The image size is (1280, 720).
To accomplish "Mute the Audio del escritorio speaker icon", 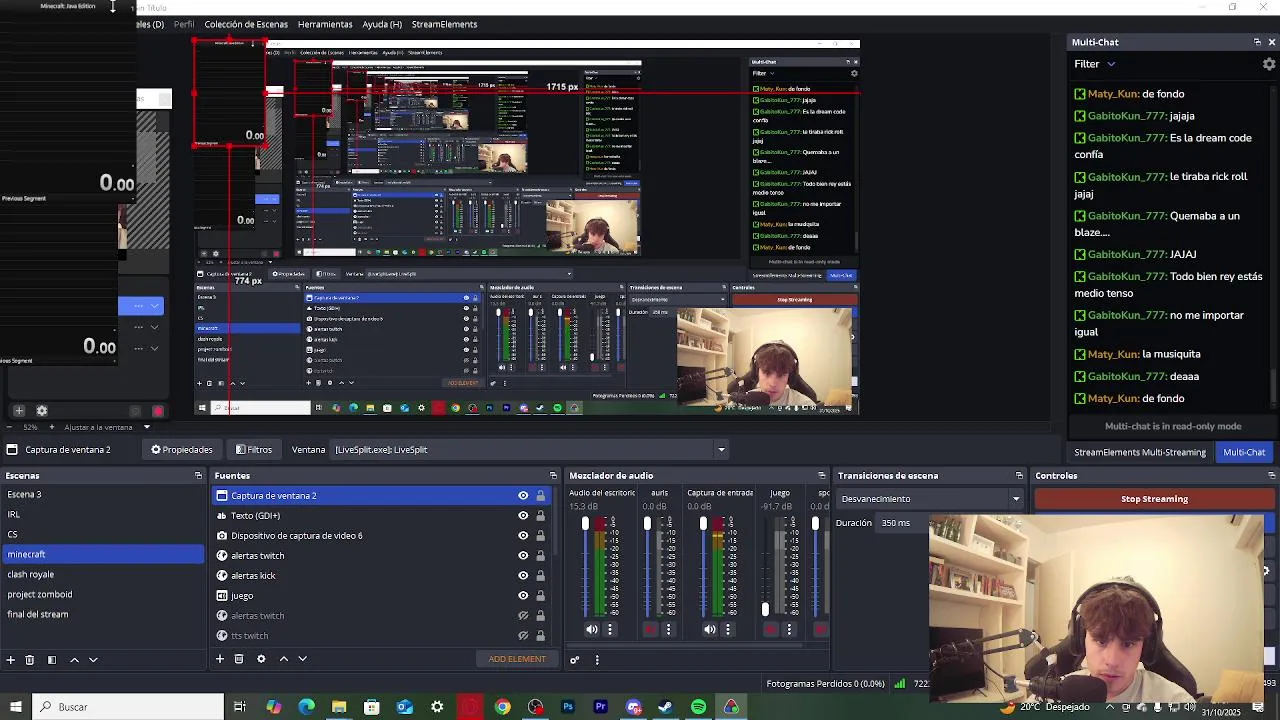I will point(591,629).
